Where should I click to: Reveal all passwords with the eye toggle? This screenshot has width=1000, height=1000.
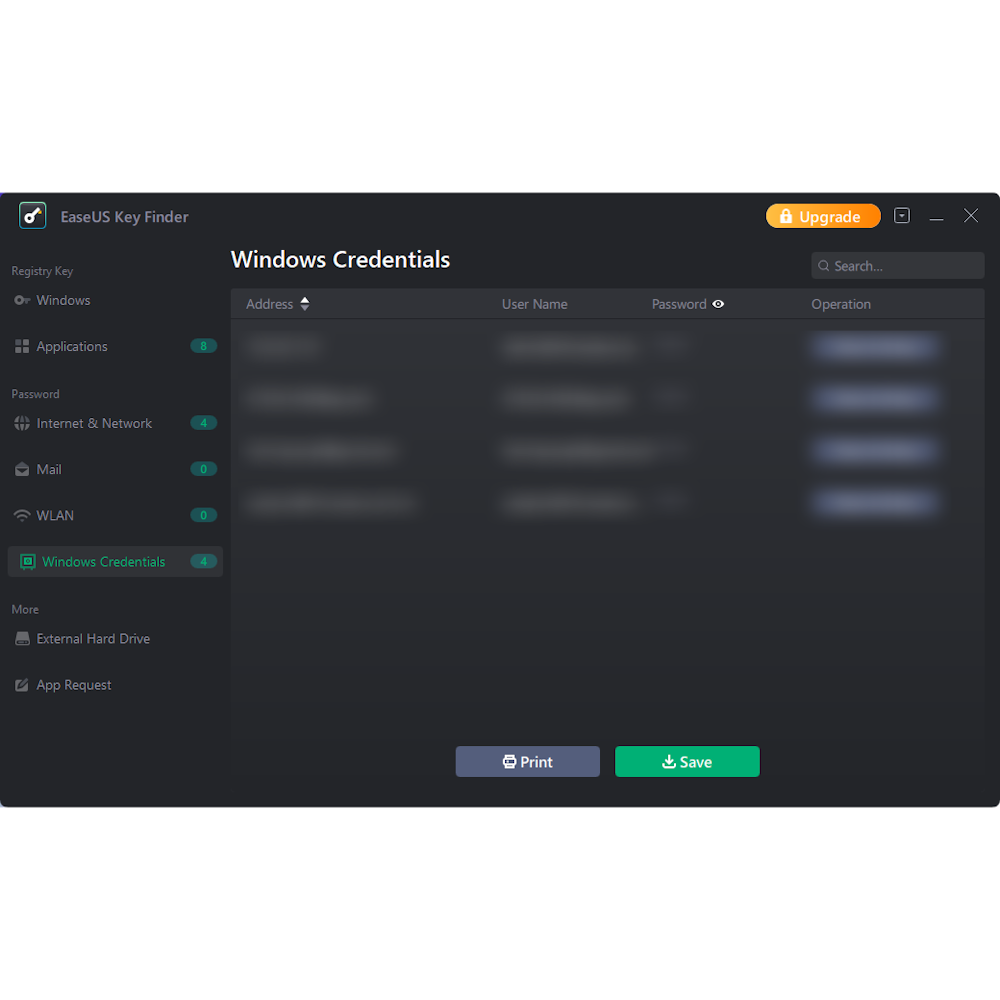[718, 303]
